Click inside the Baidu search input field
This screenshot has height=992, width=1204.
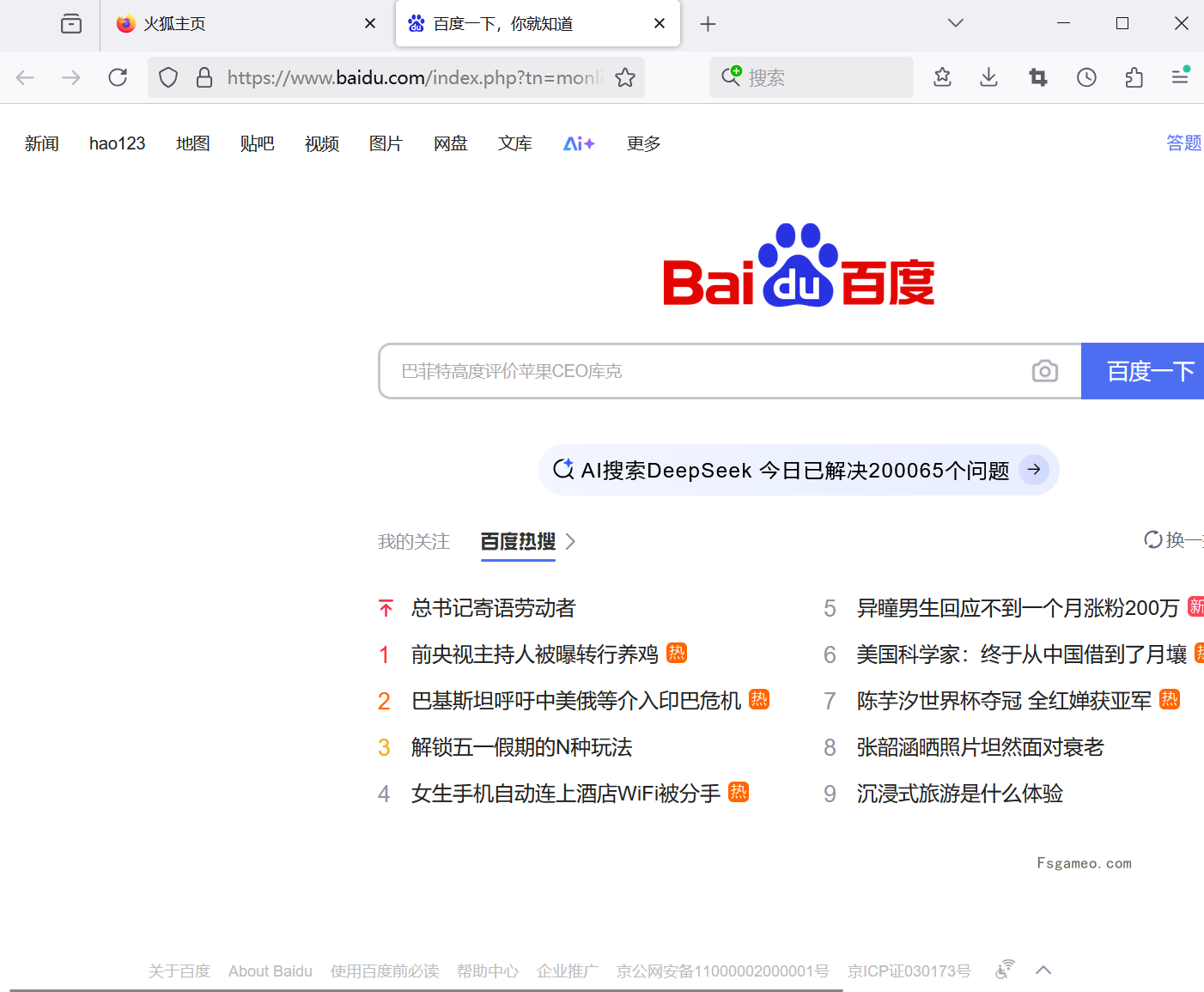point(687,371)
